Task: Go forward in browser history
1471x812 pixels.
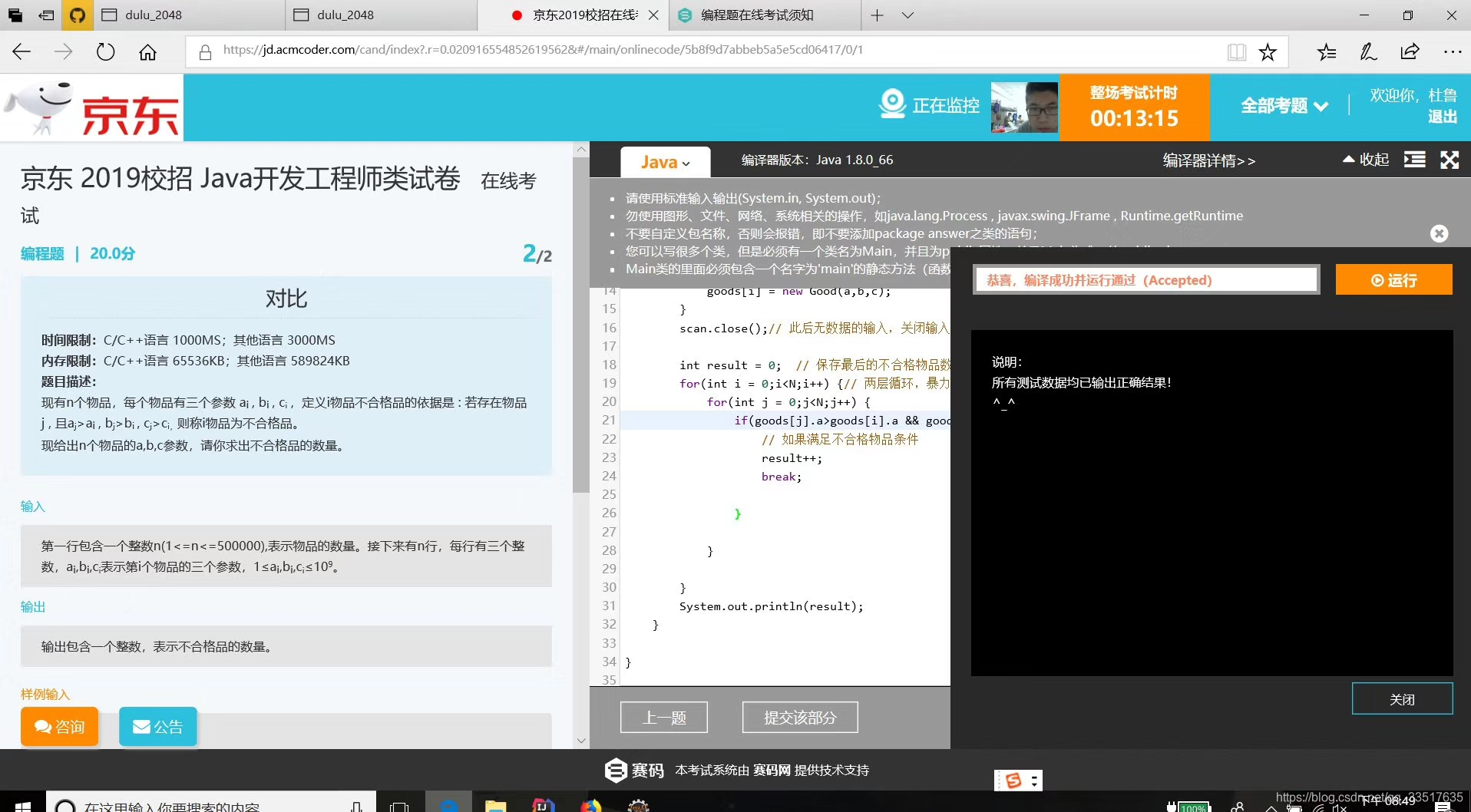Action: tap(64, 51)
